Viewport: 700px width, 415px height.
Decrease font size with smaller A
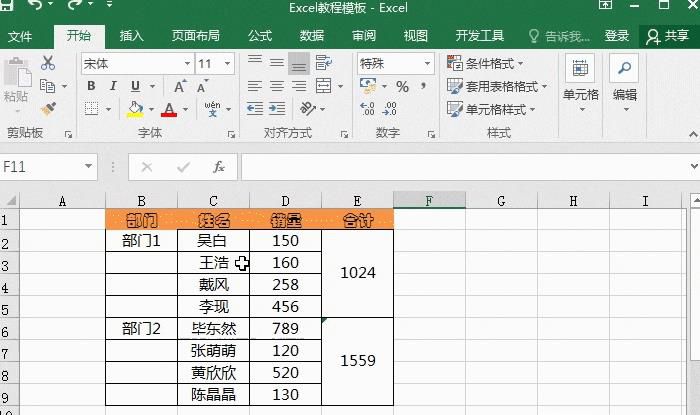(202, 86)
